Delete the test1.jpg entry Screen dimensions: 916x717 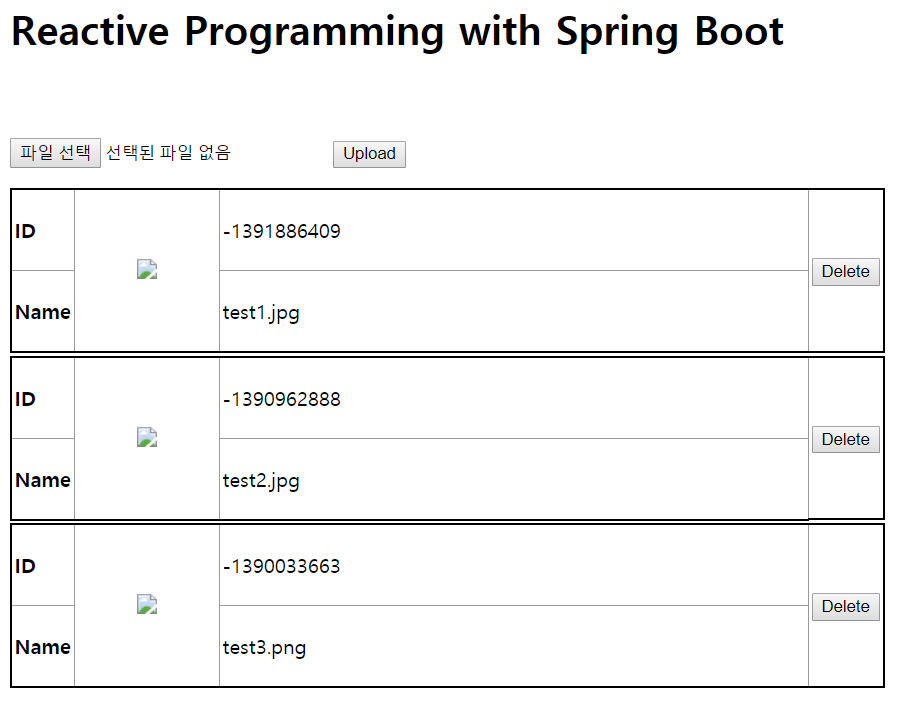845,272
